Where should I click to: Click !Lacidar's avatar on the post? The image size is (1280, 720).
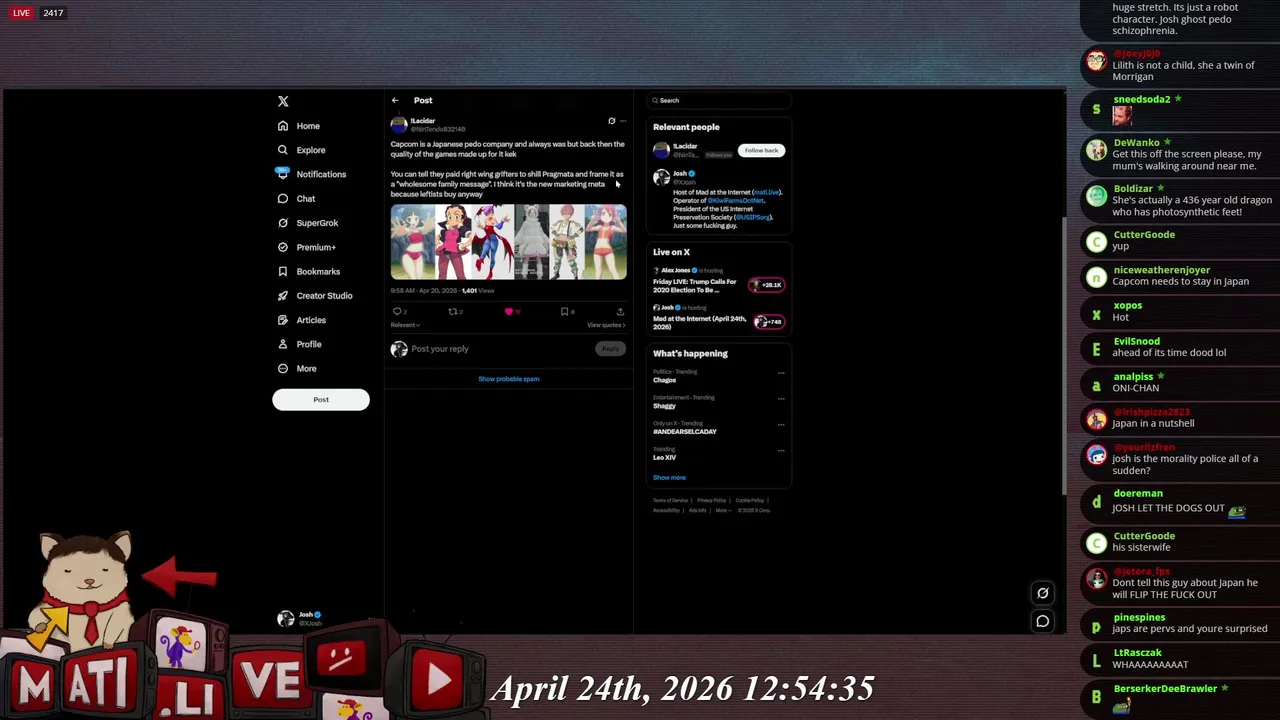[x=399, y=125]
